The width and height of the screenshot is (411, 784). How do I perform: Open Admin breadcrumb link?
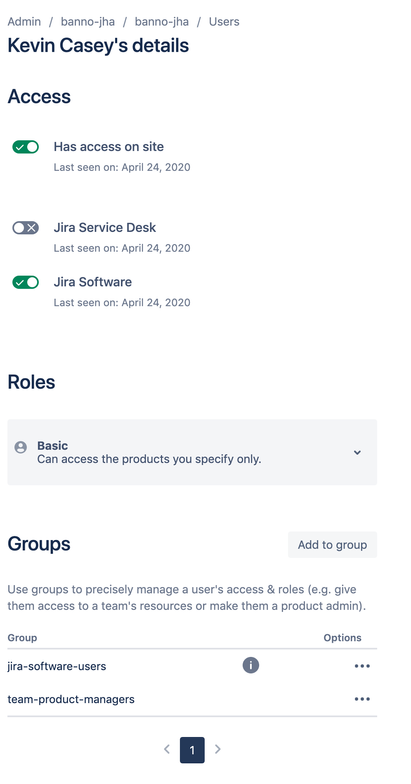click(x=24, y=22)
